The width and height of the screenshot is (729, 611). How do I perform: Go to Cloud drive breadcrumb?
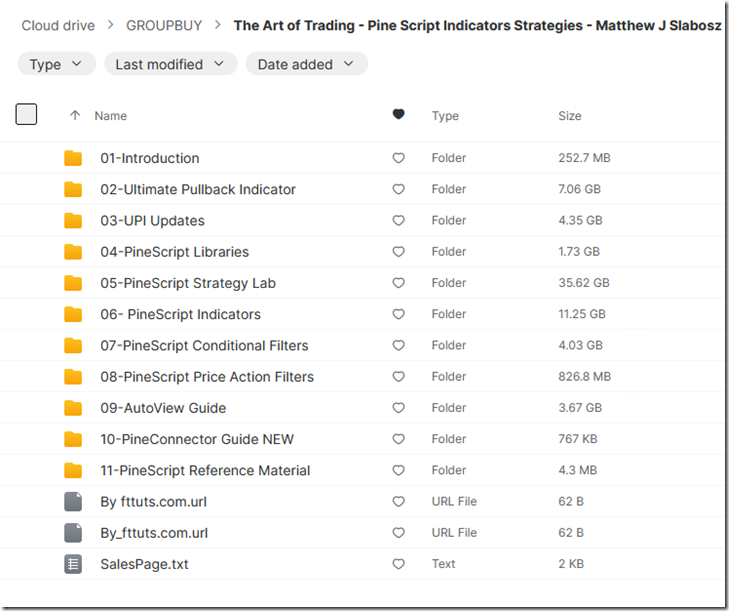pos(58,25)
